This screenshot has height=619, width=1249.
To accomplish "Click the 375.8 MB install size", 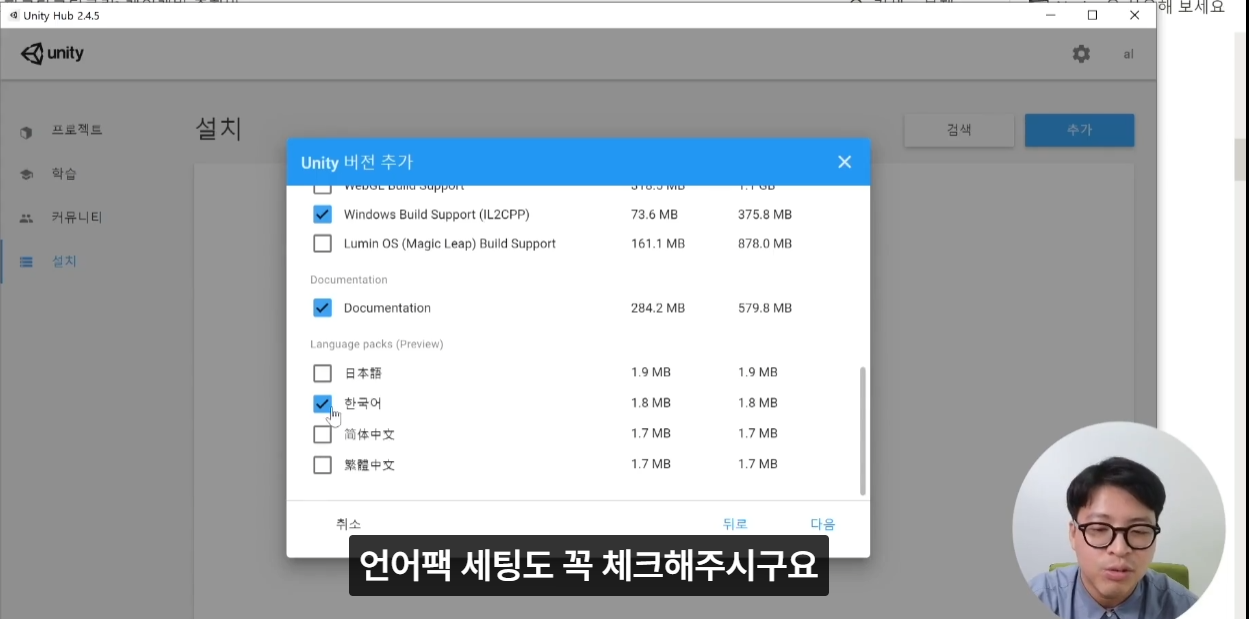I will [x=765, y=214].
